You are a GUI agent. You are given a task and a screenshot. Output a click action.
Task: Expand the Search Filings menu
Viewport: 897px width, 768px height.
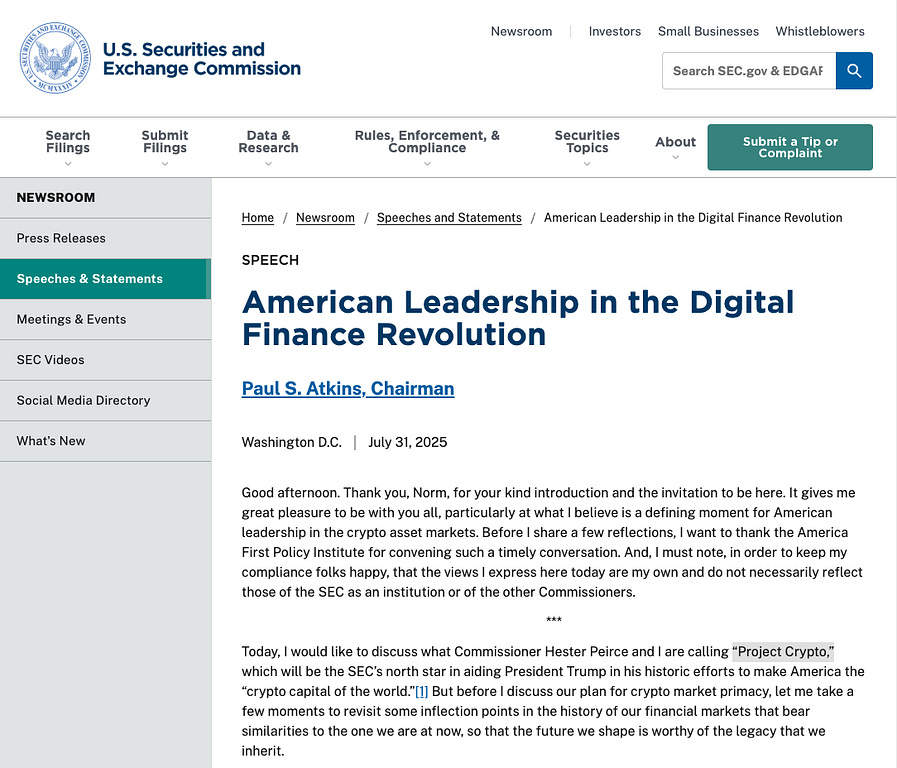point(68,147)
